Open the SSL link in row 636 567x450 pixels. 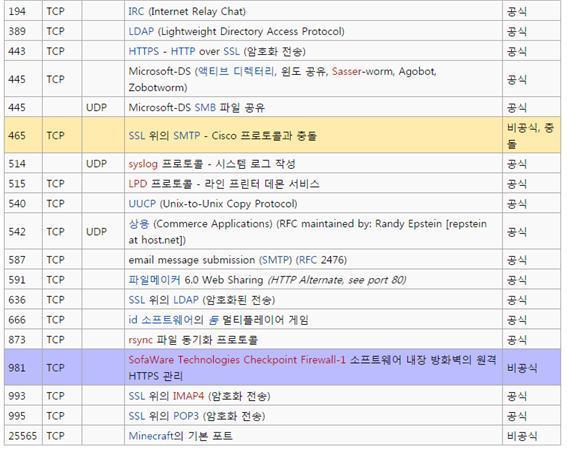coord(137,300)
